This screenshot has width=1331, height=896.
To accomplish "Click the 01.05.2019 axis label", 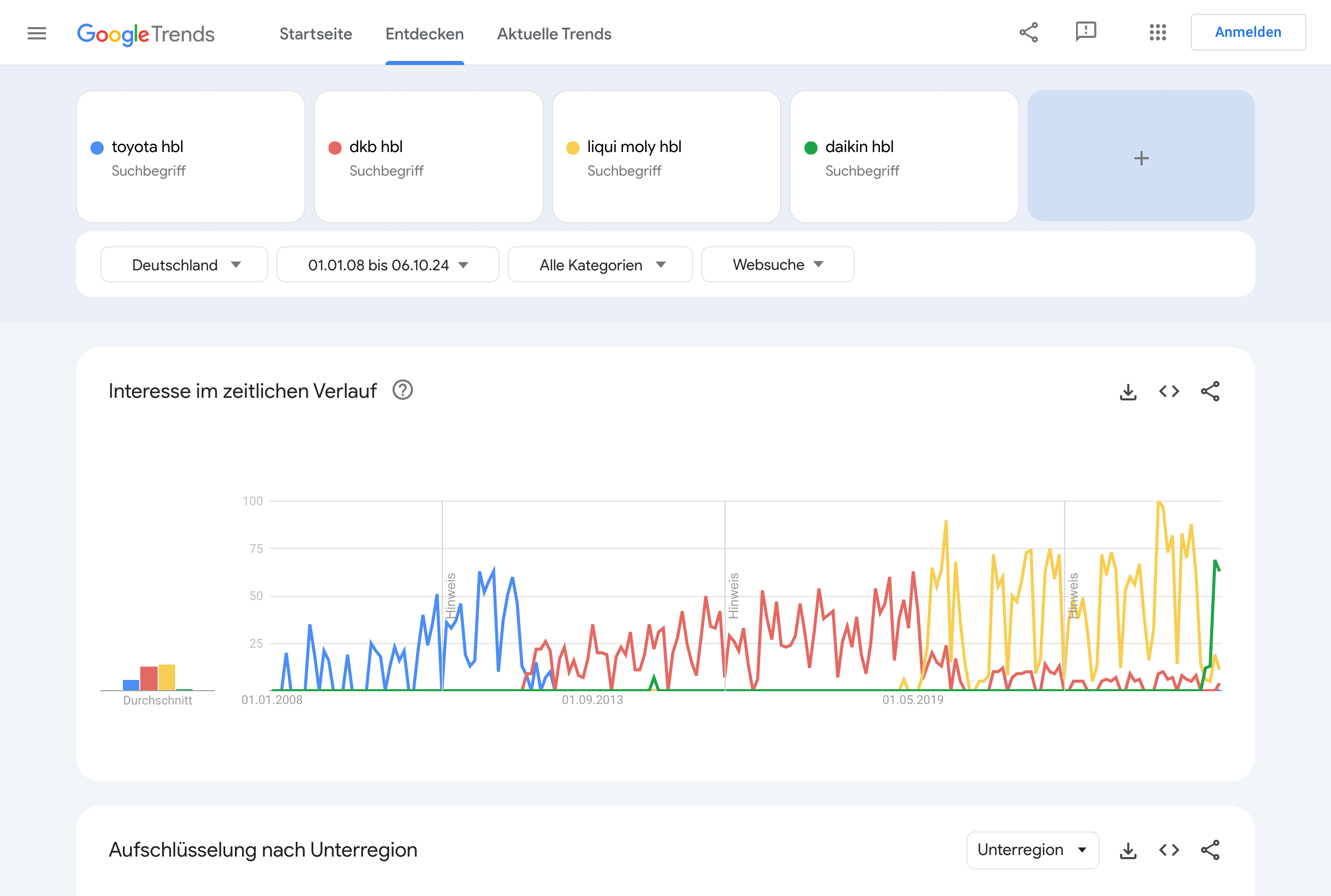I will (x=913, y=700).
